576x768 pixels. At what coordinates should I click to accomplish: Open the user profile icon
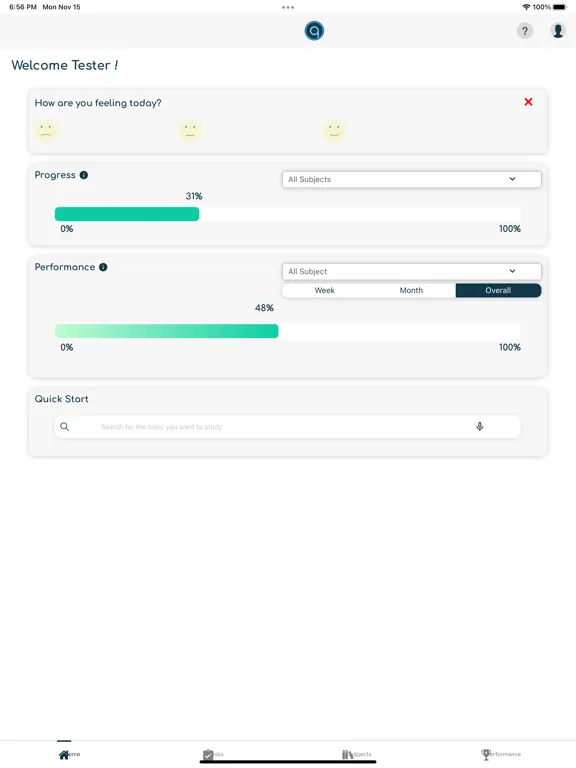click(x=558, y=31)
